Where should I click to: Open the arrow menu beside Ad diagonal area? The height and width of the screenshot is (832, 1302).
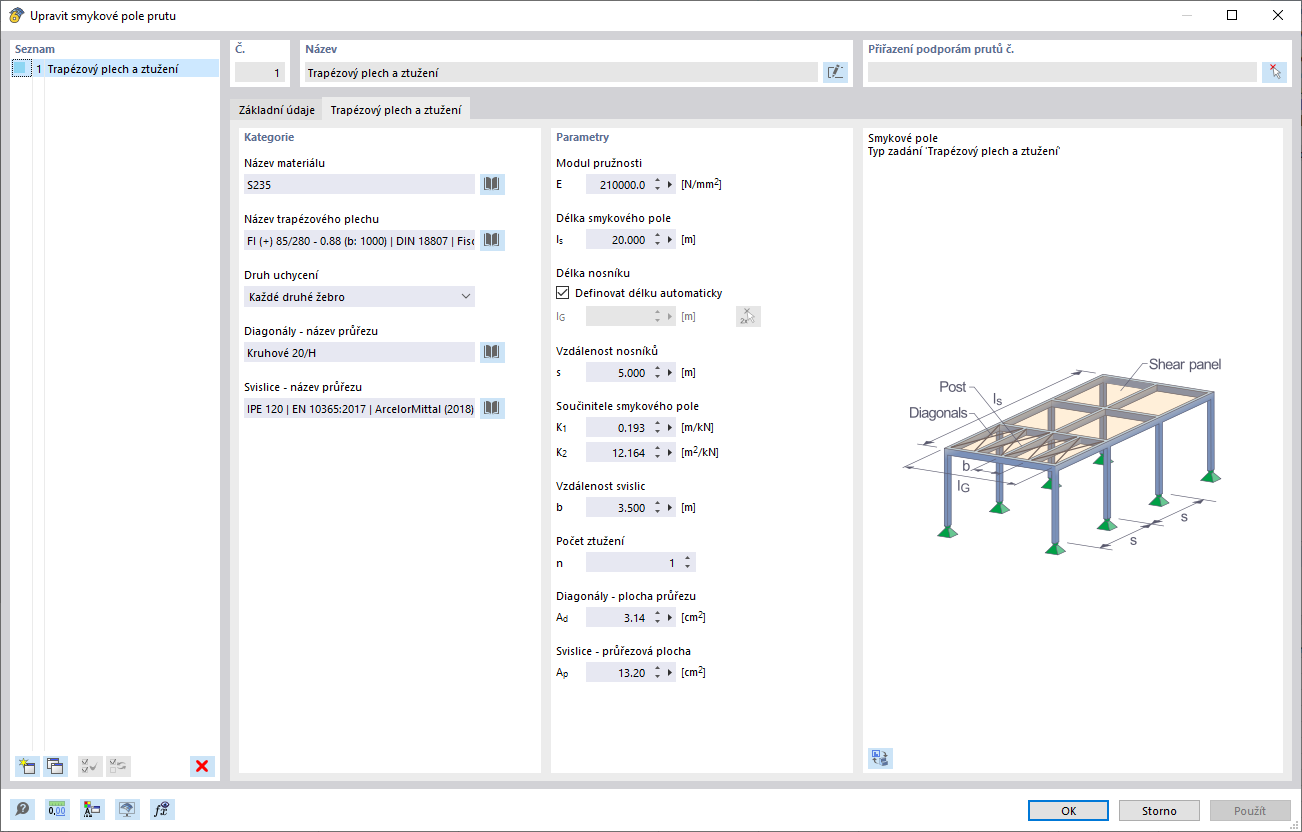671,617
